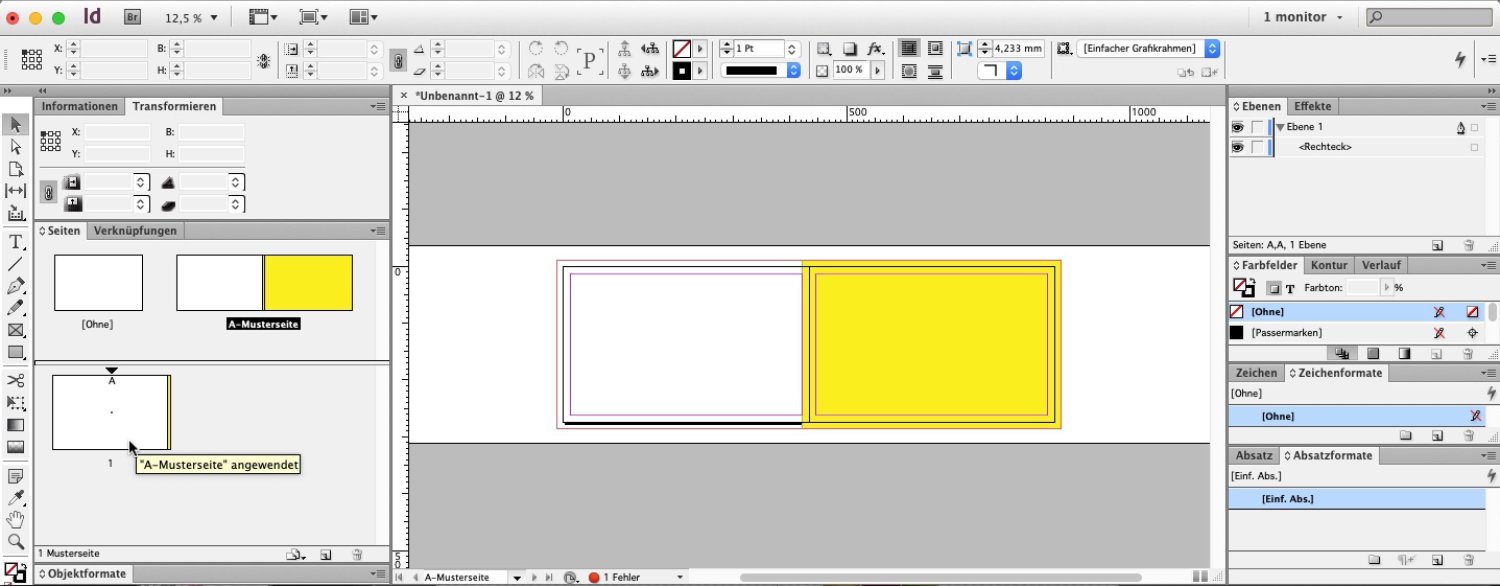Select the Rectangle Frame tool
1500x586 pixels.
16,330
